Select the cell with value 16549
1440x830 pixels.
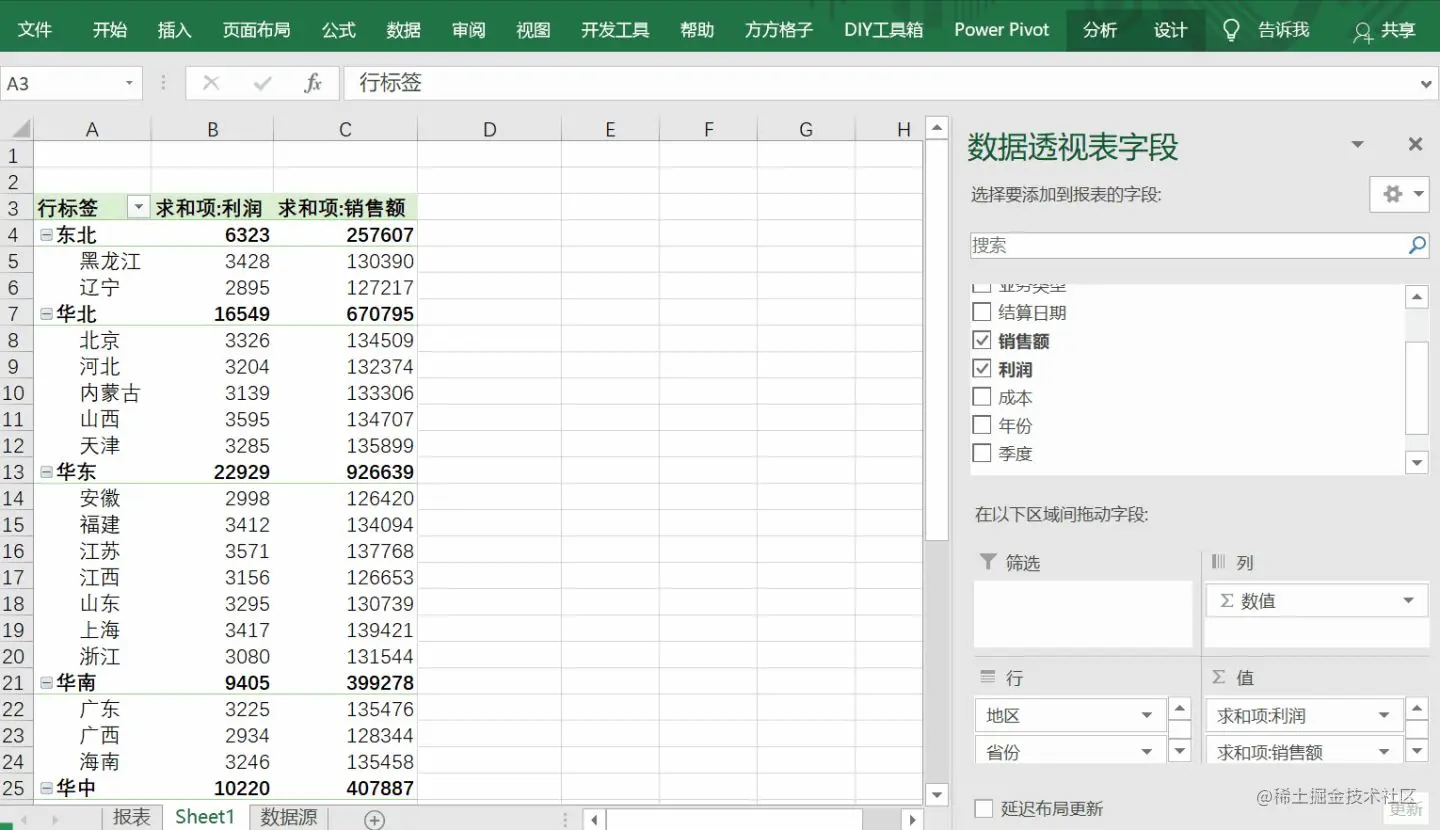[x=212, y=314]
